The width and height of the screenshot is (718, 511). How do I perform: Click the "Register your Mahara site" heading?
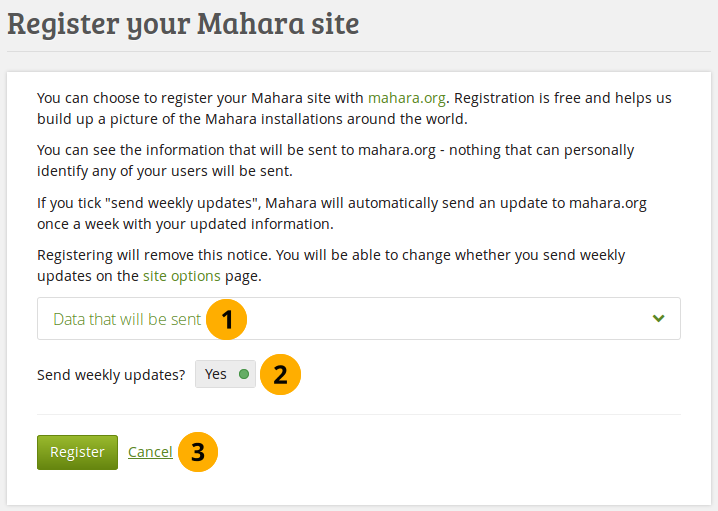pos(183,24)
